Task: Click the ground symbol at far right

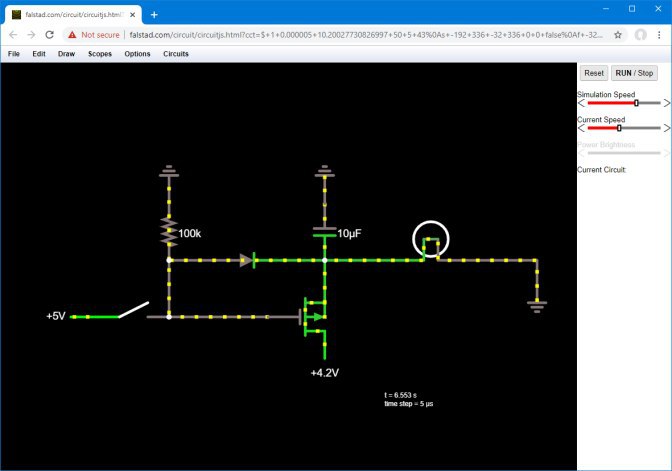Action: pos(537,307)
